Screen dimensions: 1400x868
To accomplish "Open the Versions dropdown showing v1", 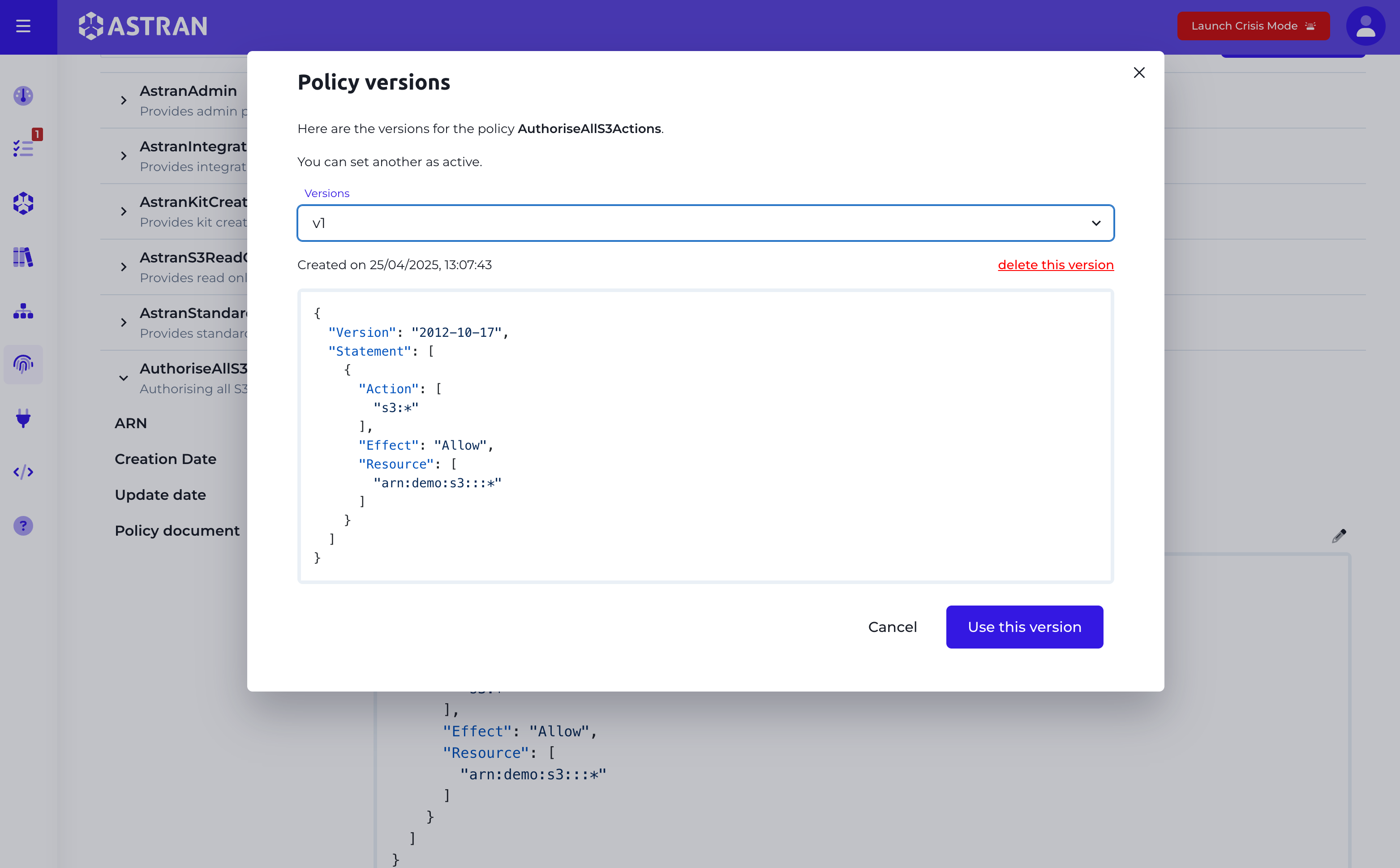I will (x=705, y=223).
